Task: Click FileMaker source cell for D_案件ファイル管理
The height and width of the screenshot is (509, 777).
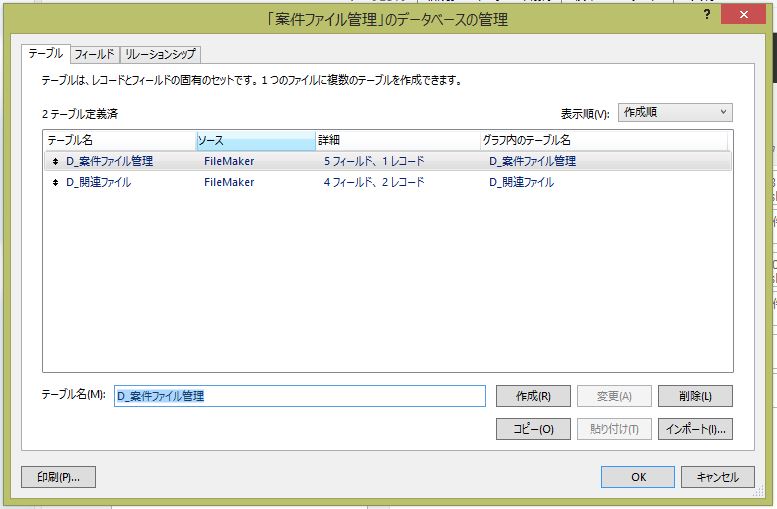Action: 229,161
